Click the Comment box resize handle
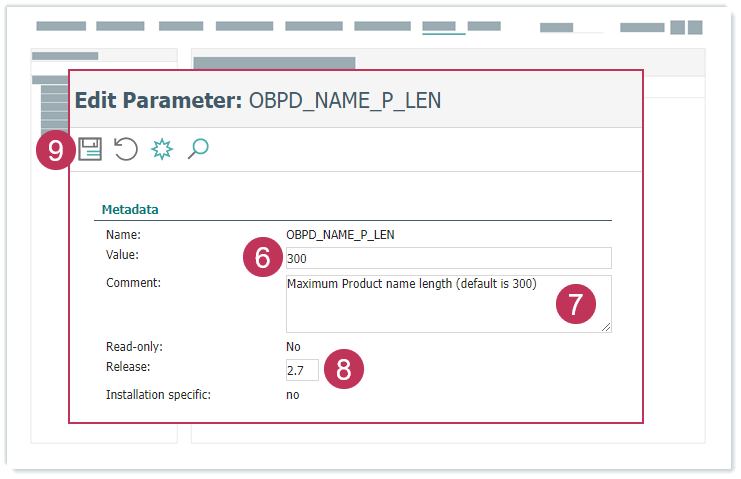This screenshot has height=479, width=741. coord(606,327)
